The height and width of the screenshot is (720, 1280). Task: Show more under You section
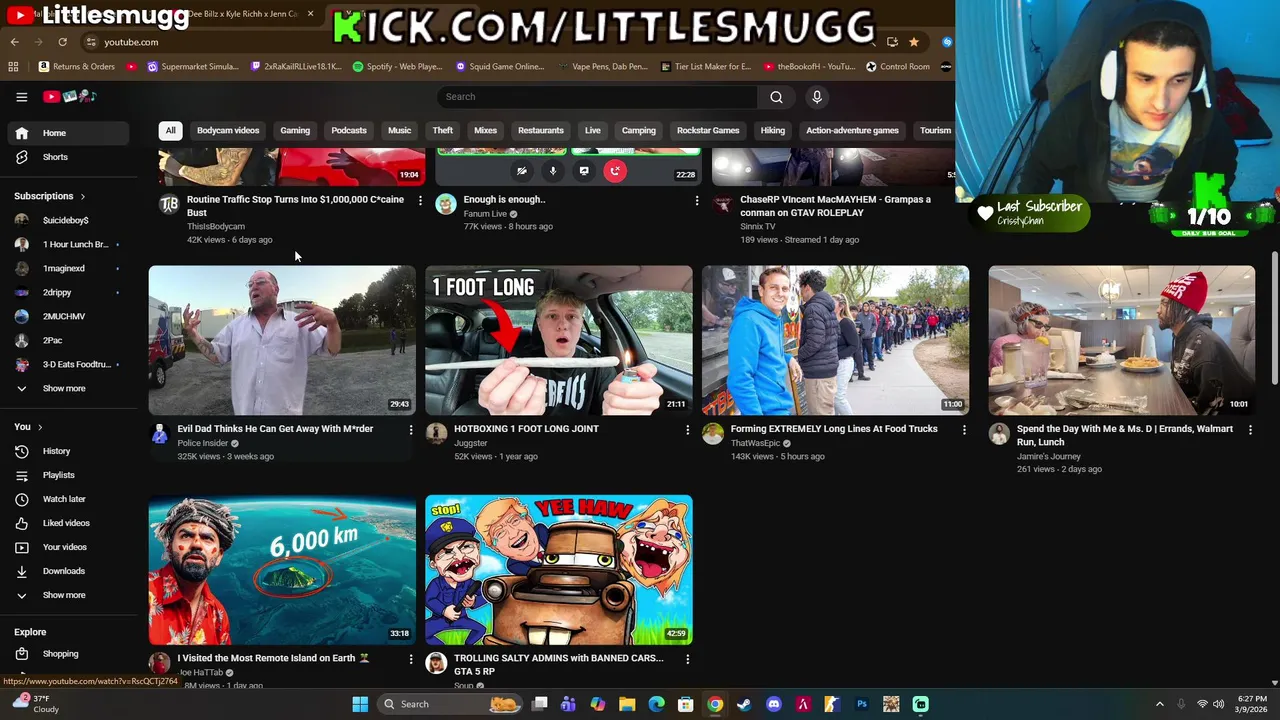(x=68, y=595)
